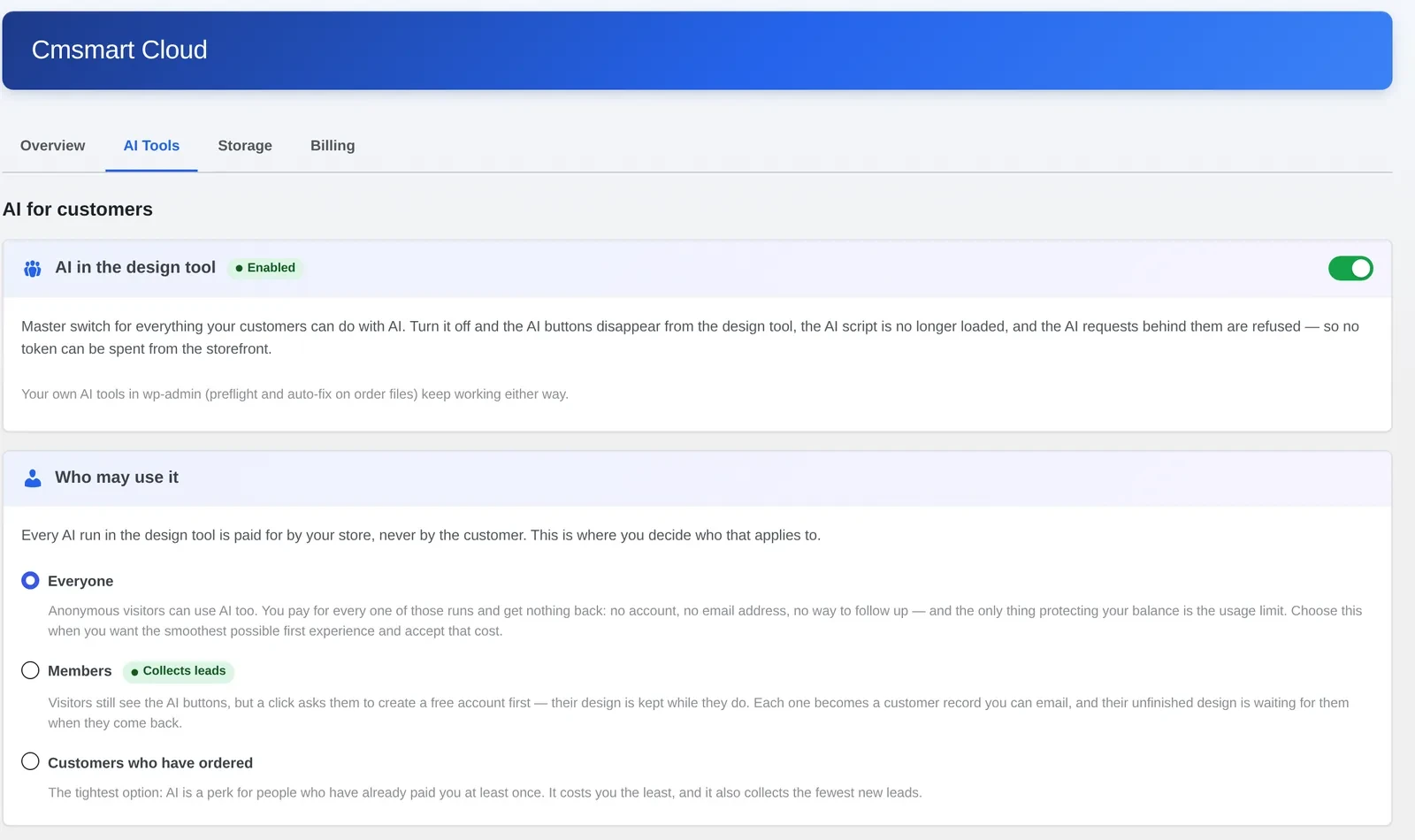1415x840 pixels.
Task: Click the Visitors still see AI buttons description
Action: [699, 713]
